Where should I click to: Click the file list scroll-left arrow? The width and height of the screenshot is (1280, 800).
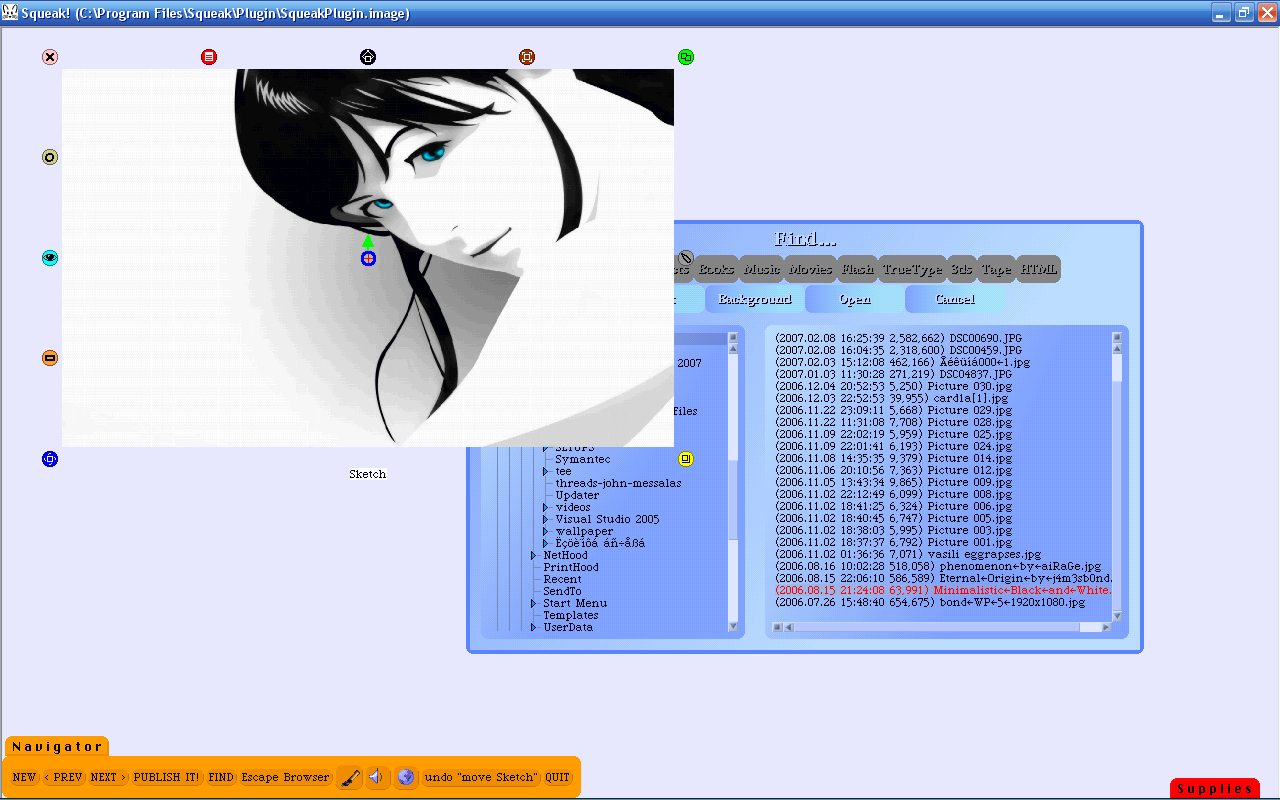(788, 627)
